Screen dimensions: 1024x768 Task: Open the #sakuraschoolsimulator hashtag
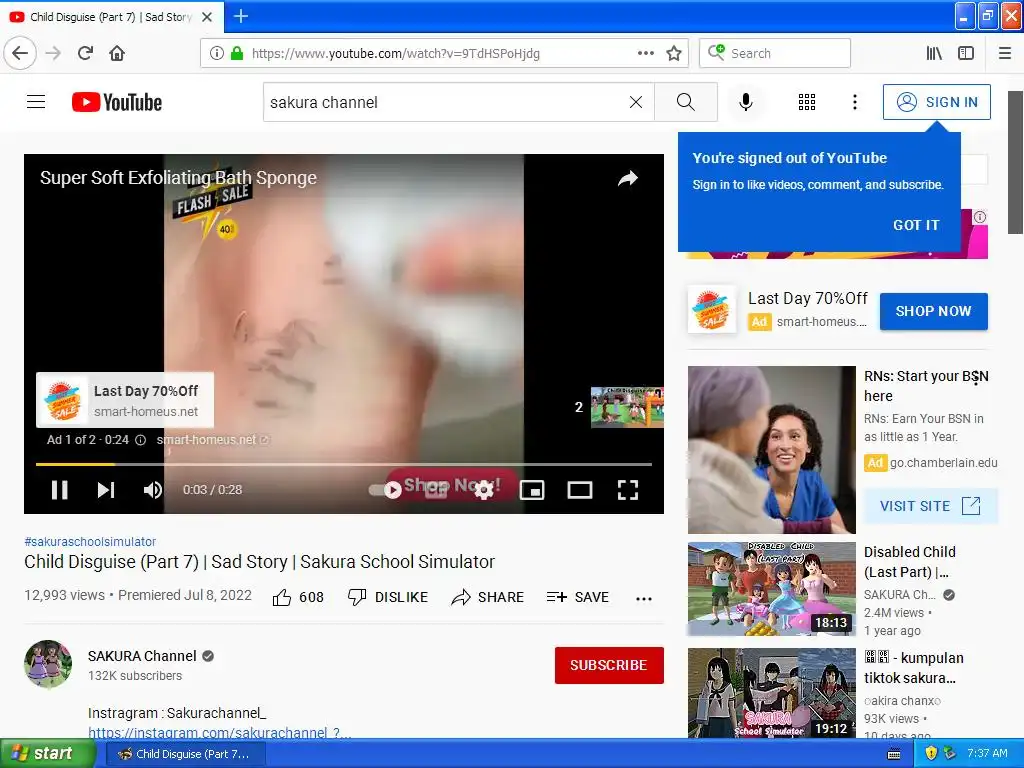tap(90, 541)
